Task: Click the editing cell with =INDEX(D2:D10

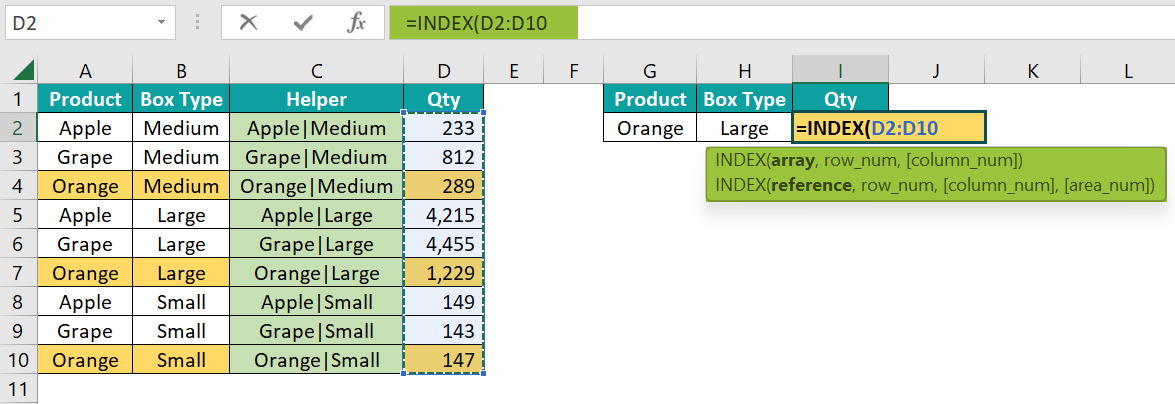Action: point(889,127)
